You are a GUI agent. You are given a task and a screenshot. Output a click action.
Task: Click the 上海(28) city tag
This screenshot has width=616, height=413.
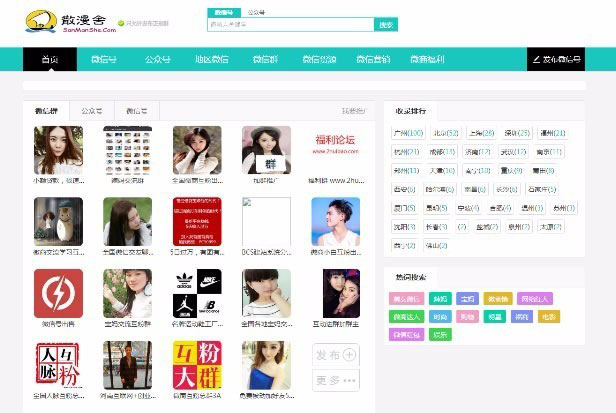tap(482, 133)
